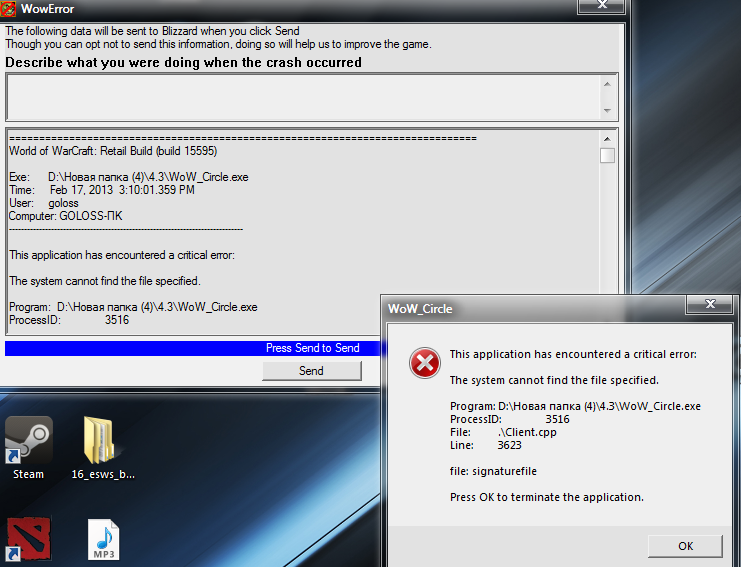Screen dimensions: 741x567
Task: Click scroll-up arrow of crash log pane
Action: [607, 139]
